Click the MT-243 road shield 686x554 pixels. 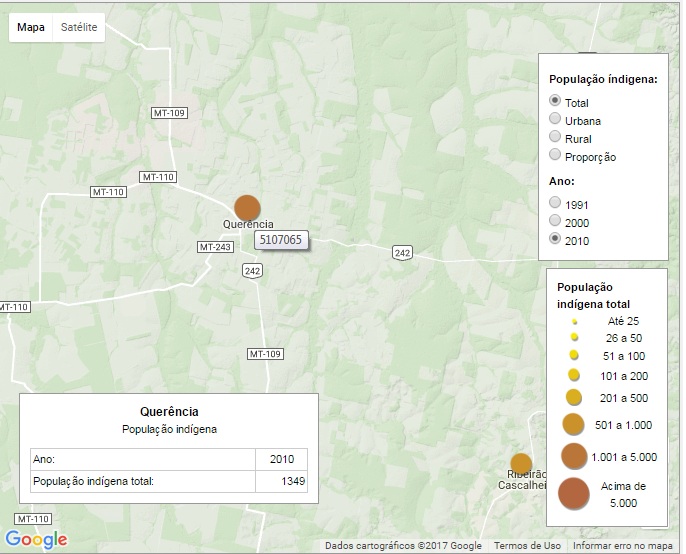(x=215, y=247)
